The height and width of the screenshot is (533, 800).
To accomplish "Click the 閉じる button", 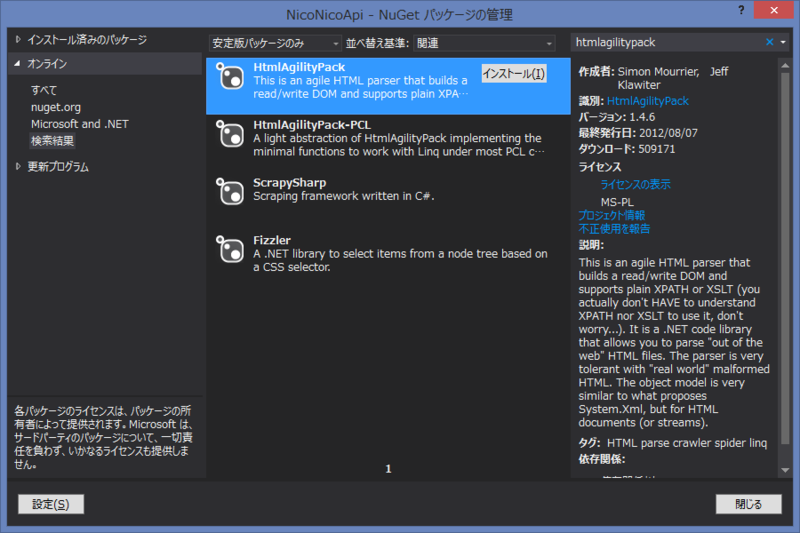I will pos(748,504).
